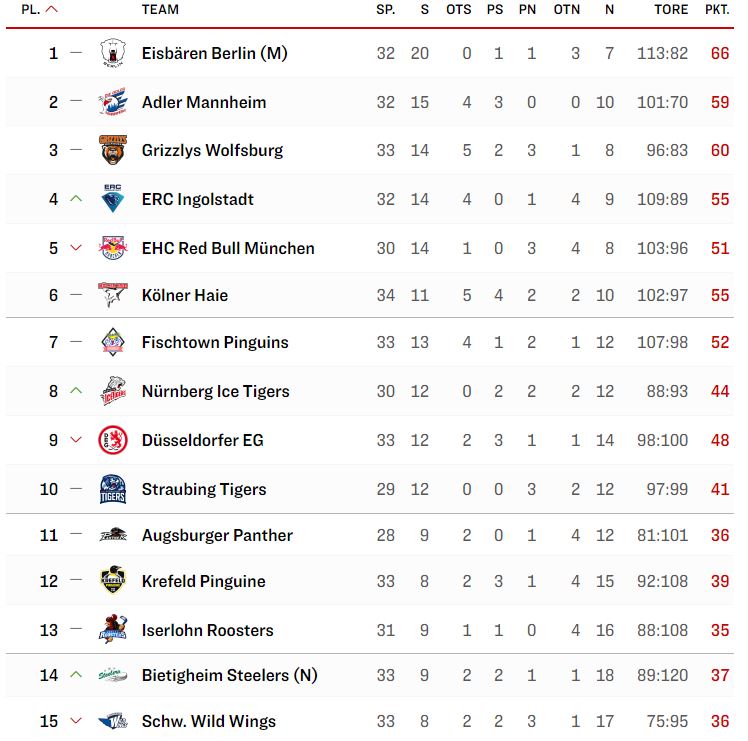Click the TEAM column header

(160, 10)
